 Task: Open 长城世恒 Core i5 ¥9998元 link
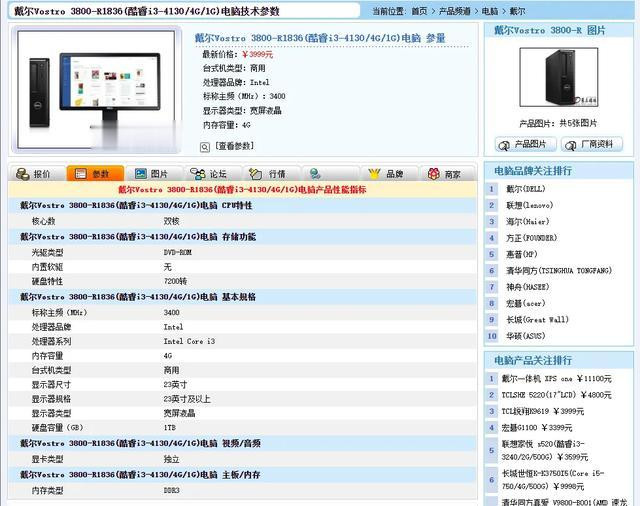coord(553,480)
